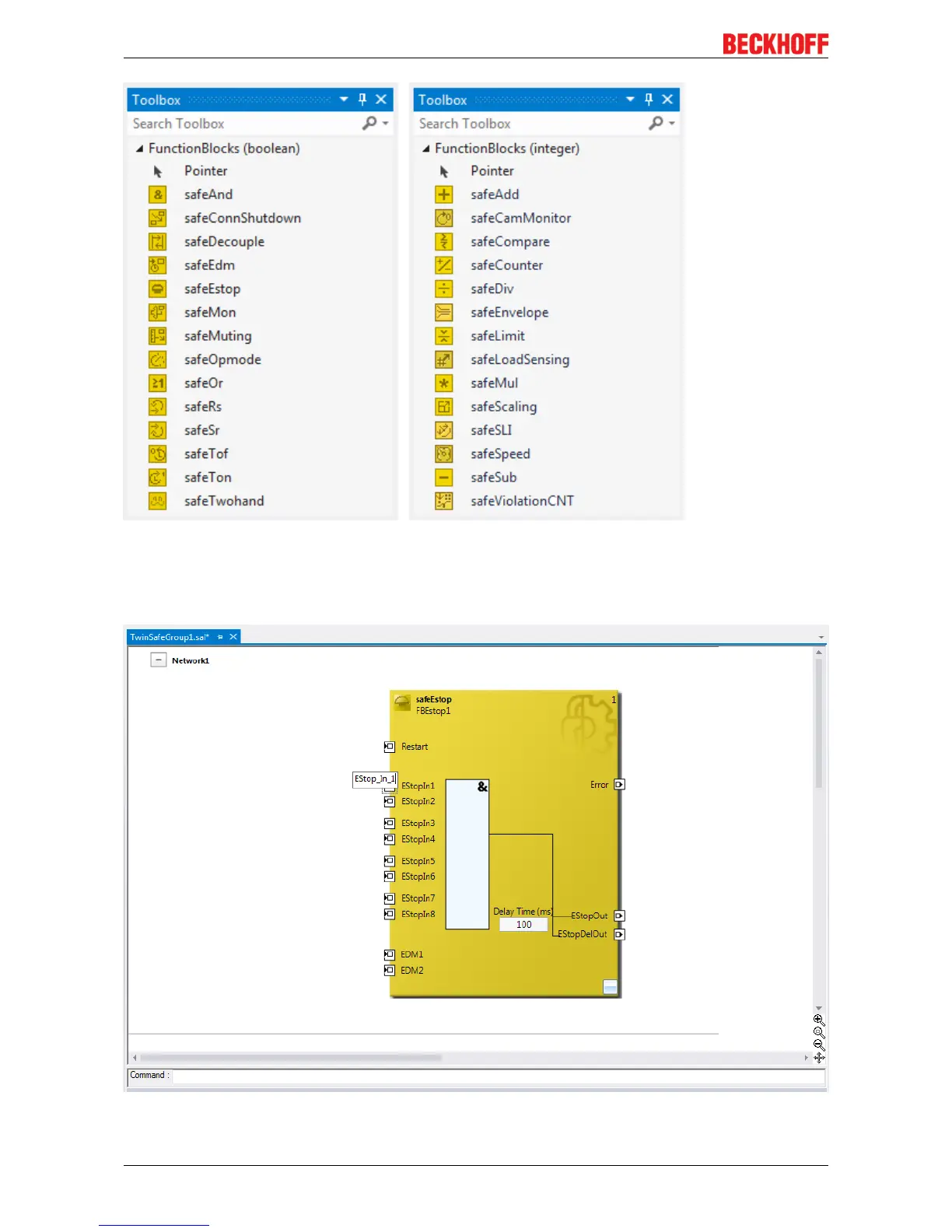Click the Command input line
The width and height of the screenshot is (952, 1232).
click(498, 1076)
